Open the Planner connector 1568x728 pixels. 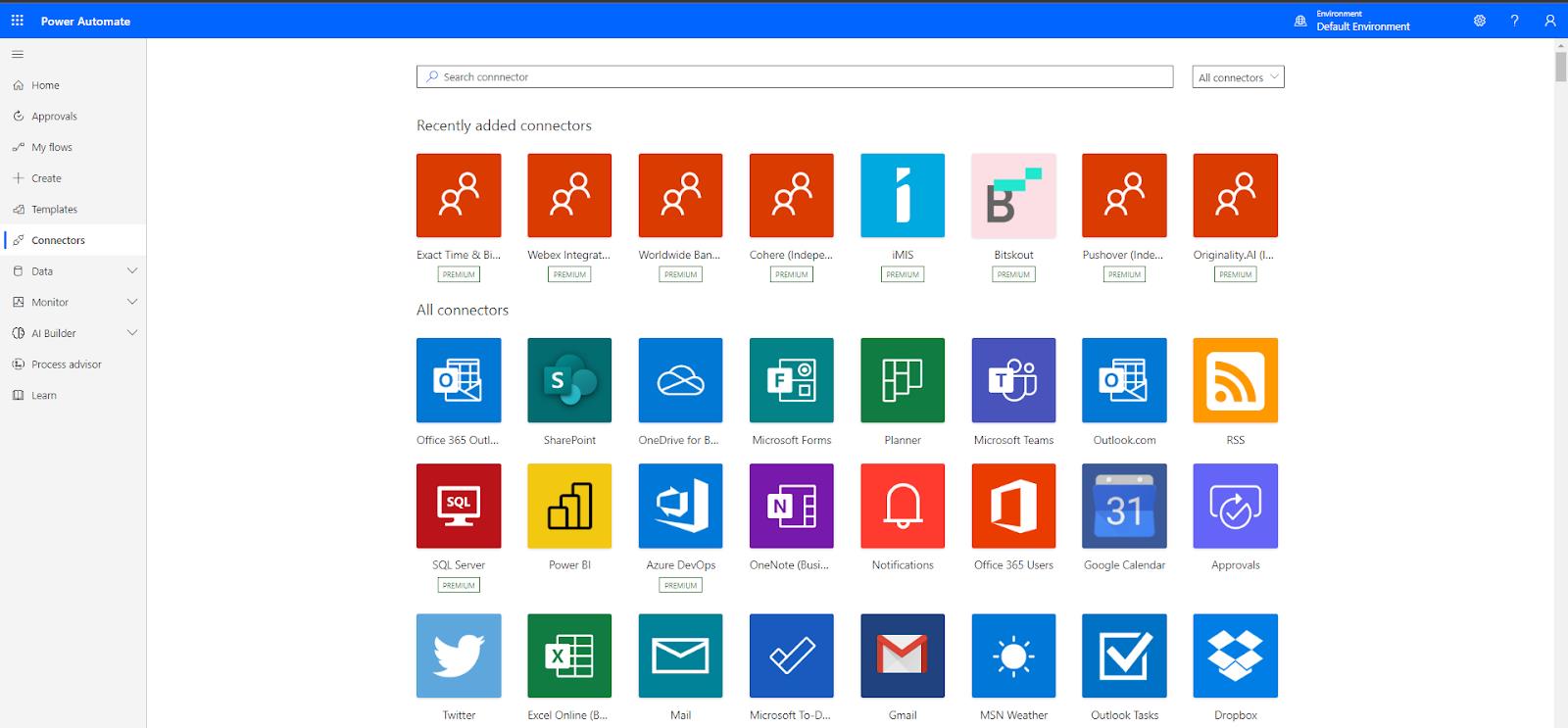[903, 380]
